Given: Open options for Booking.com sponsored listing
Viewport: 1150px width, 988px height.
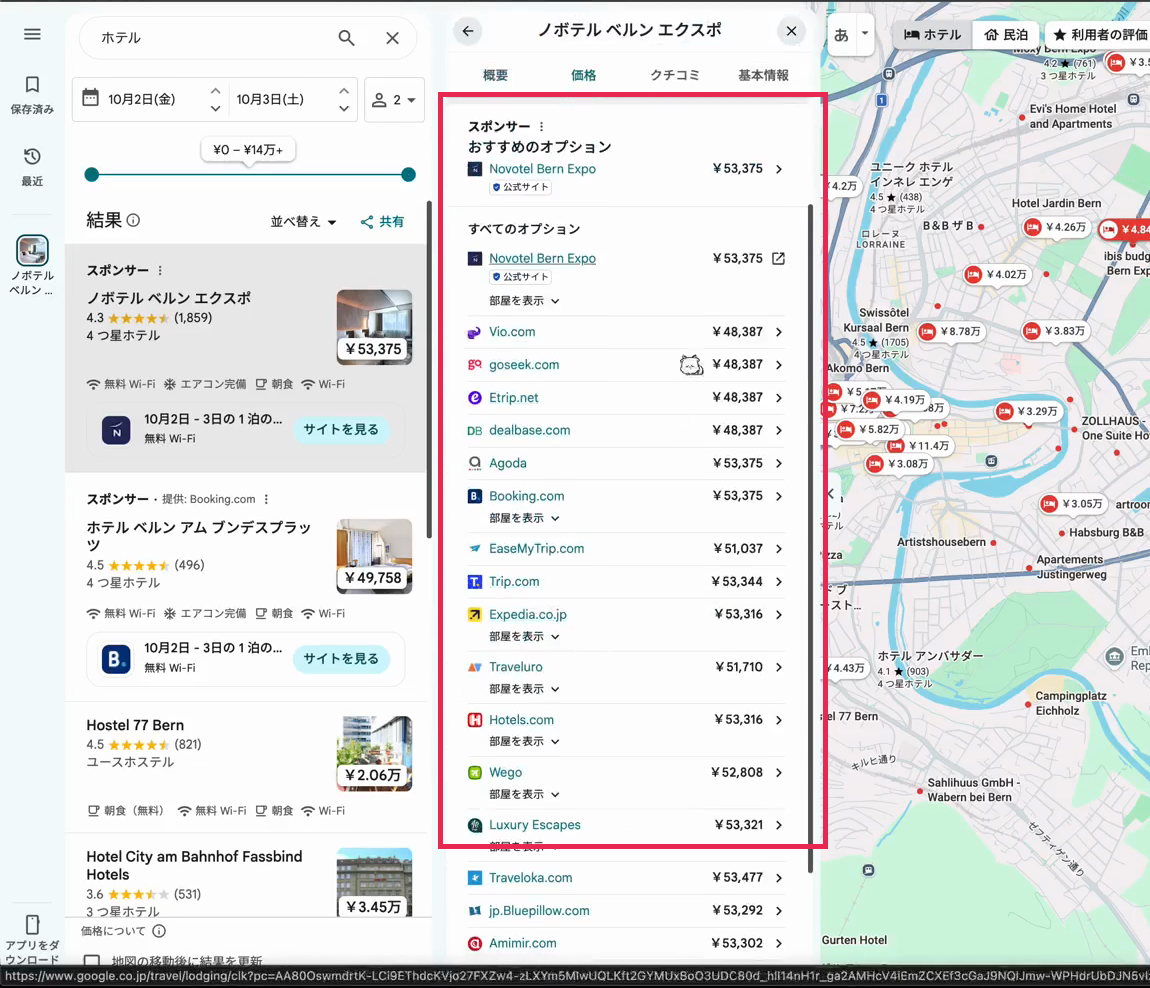Looking at the screenshot, I should coord(266,500).
